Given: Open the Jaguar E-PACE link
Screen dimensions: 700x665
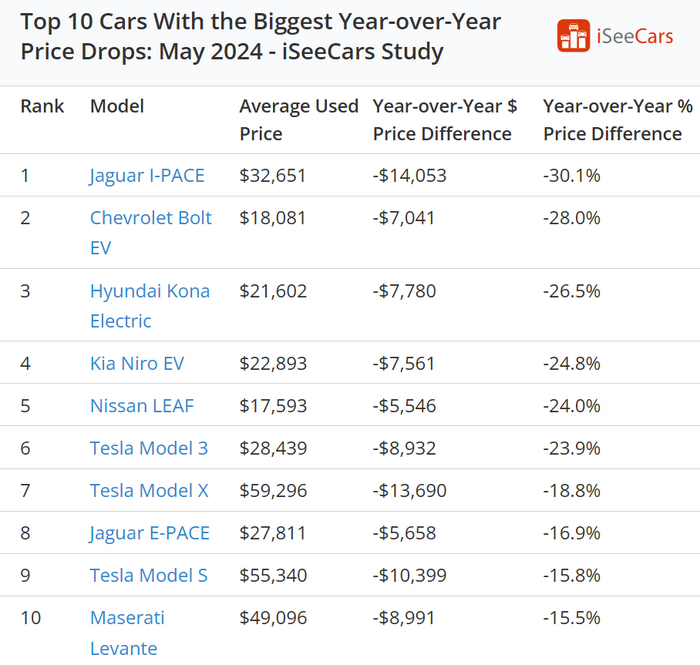Looking at the screenshot, I should click(x=150, y=533).
